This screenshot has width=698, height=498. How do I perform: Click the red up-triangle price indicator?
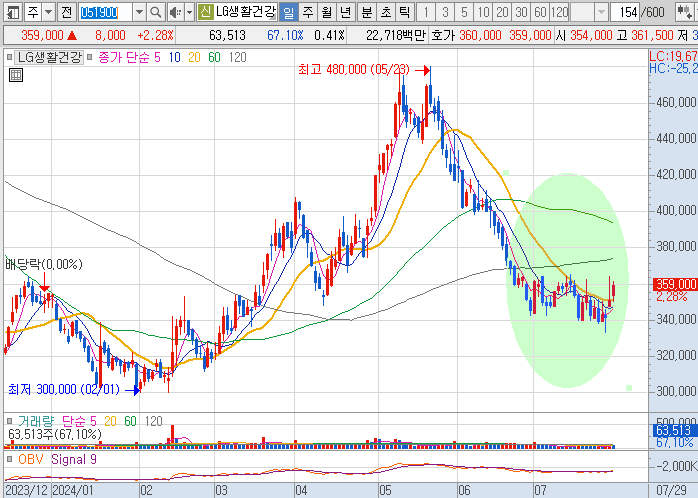pyautogui.click(x=72, y=35)
